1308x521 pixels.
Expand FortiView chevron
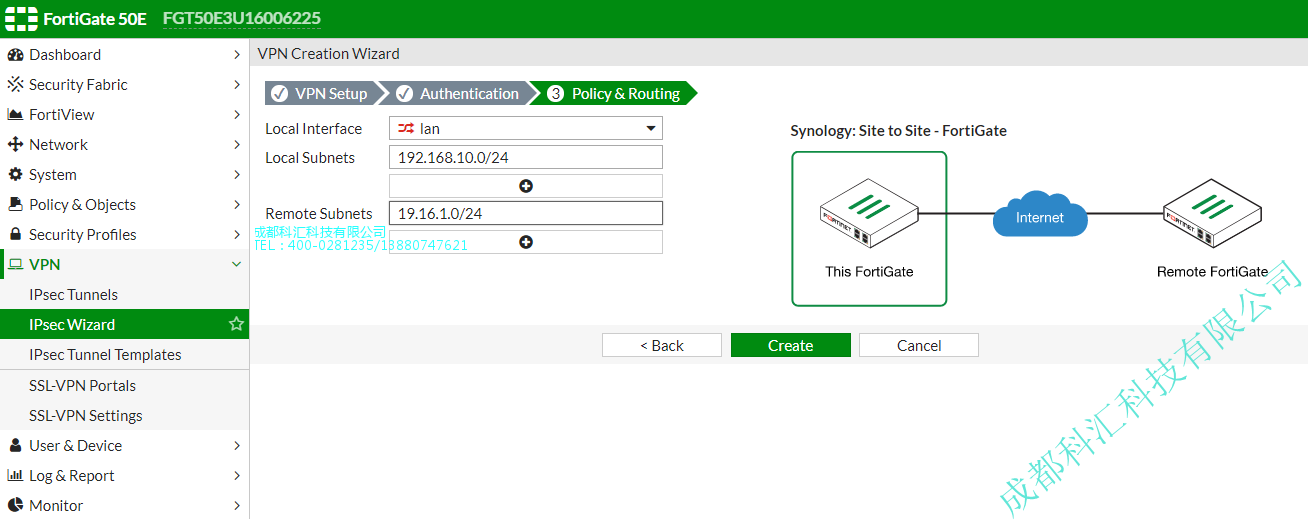pos(237,115)
